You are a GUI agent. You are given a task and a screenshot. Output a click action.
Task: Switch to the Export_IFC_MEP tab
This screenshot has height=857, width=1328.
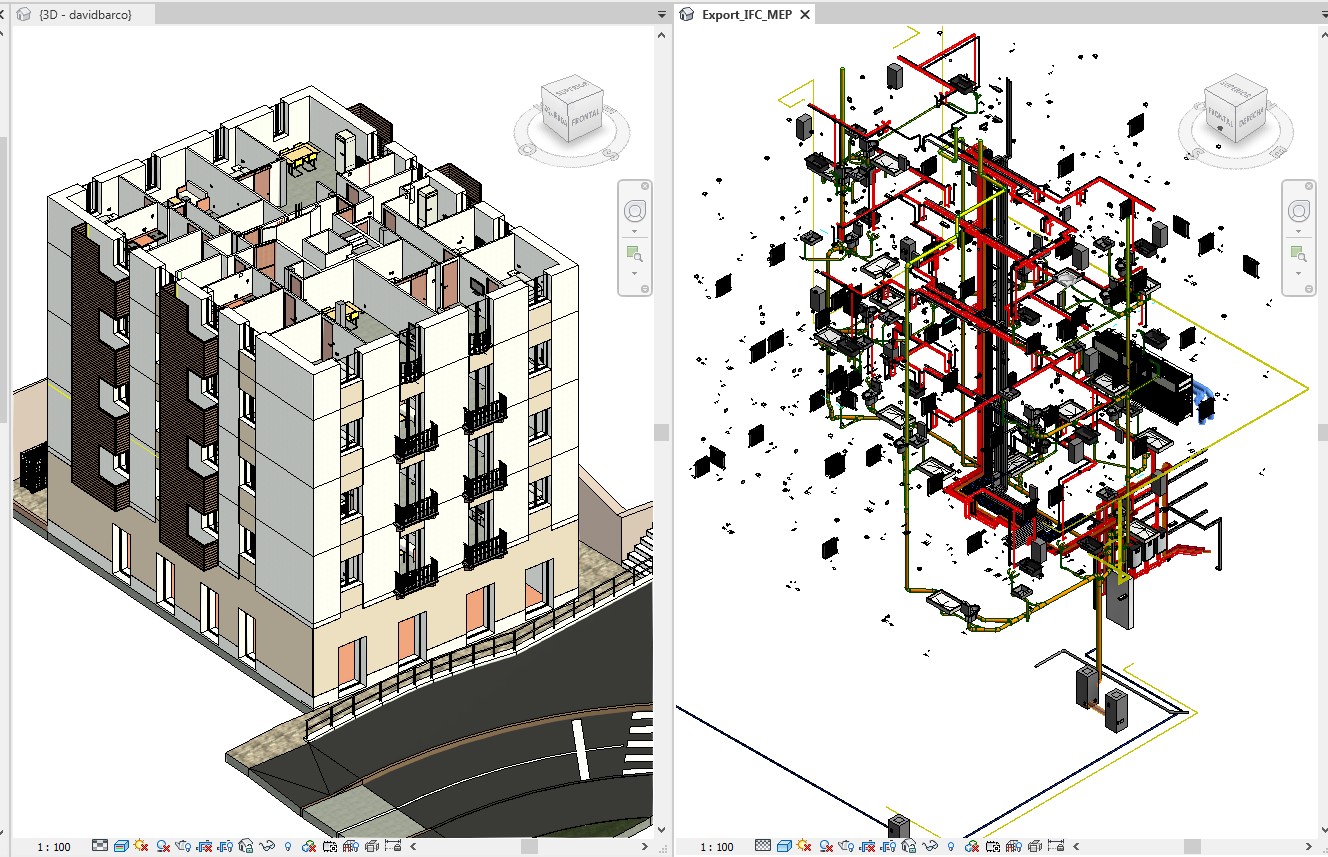(x=747, y=14)
